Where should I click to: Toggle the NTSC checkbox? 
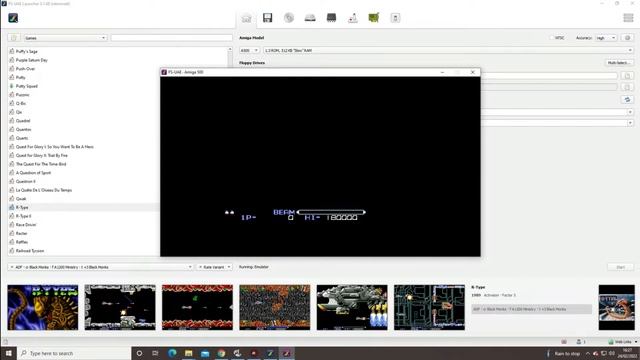pyautogui.click(x=551, y=38)
